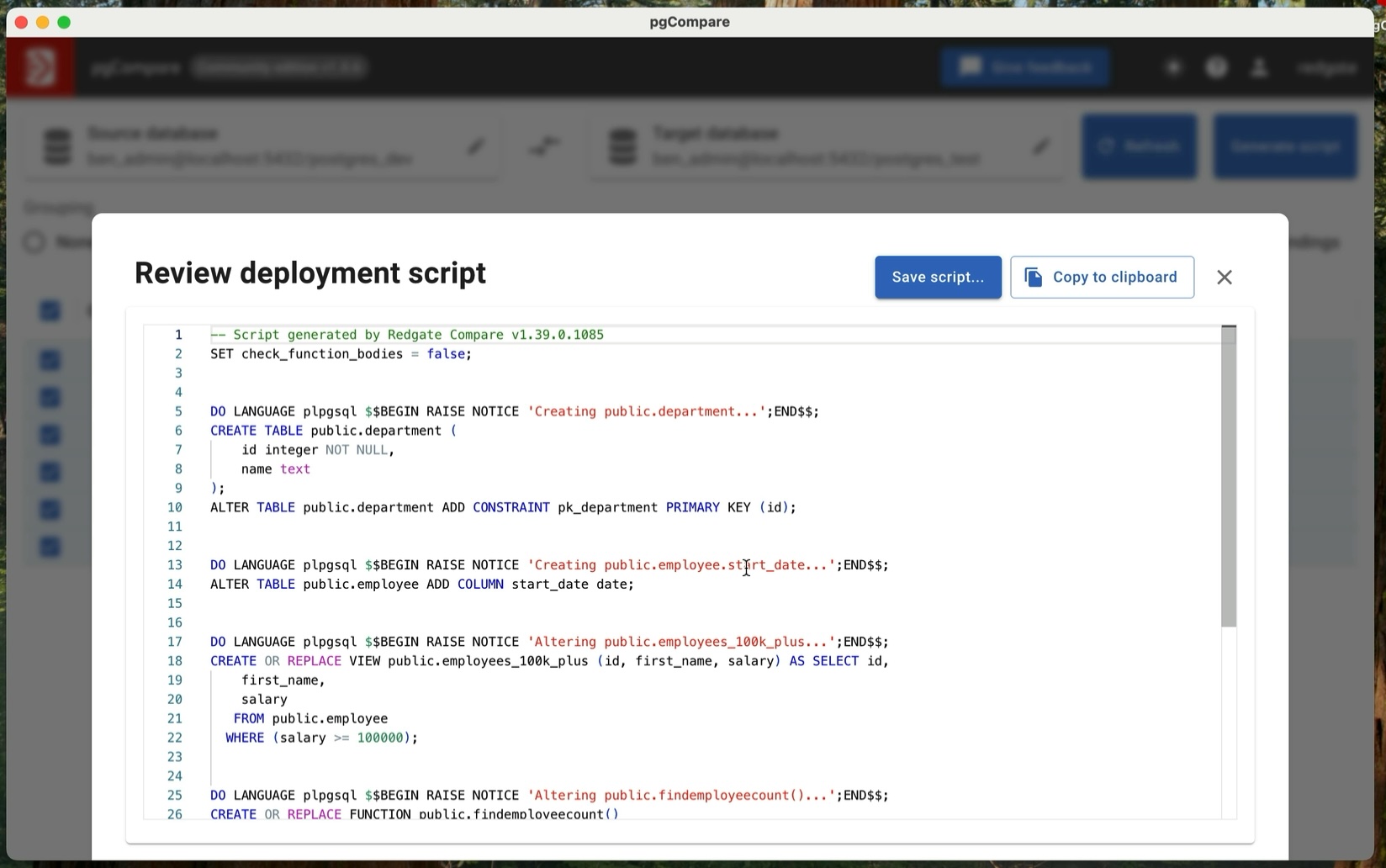
Task: Swap source and target databases
Action: click(545, 146)
